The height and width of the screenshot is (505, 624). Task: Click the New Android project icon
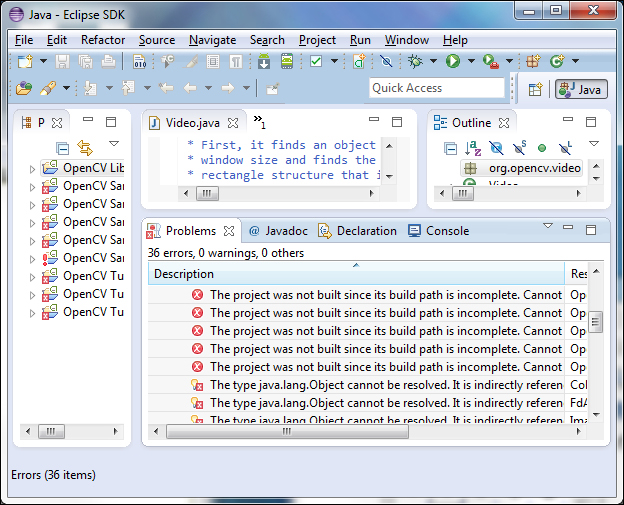pyautogui.click(x=359, y=62)
